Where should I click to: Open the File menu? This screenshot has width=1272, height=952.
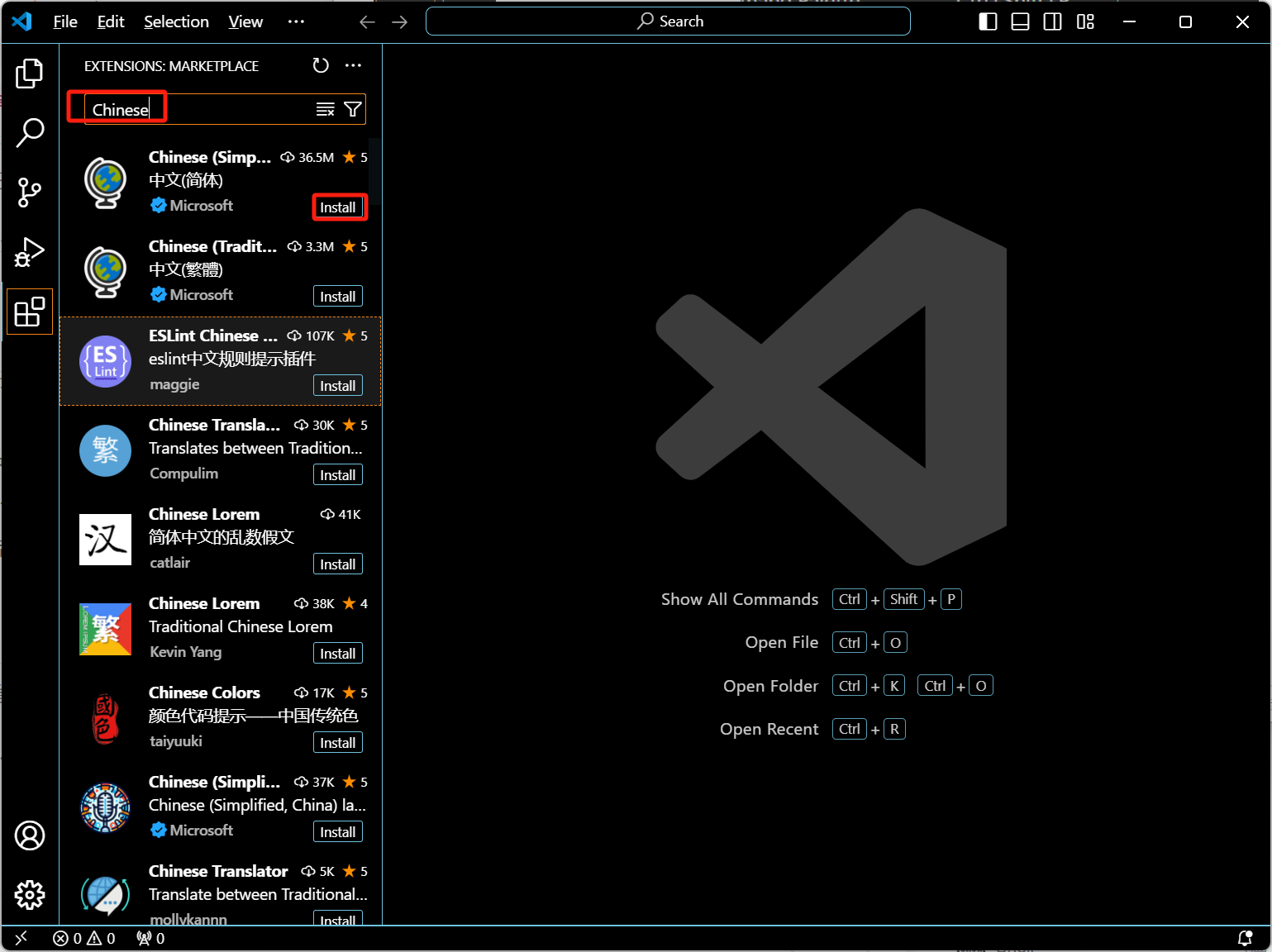pos(65,22)
